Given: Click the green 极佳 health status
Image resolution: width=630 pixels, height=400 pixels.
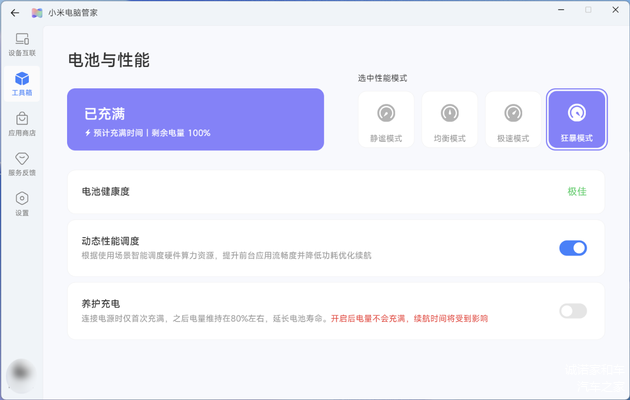Looking at the screenshot, I should pos(577,191).
